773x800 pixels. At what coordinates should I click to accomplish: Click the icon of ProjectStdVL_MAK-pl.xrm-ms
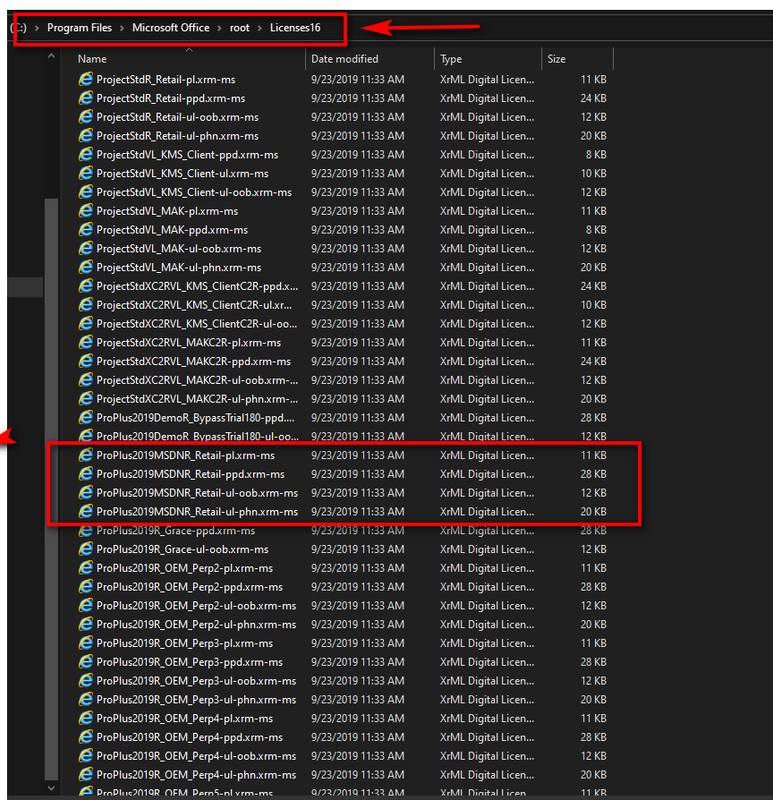pyautogui.click(x=86, y=211)
